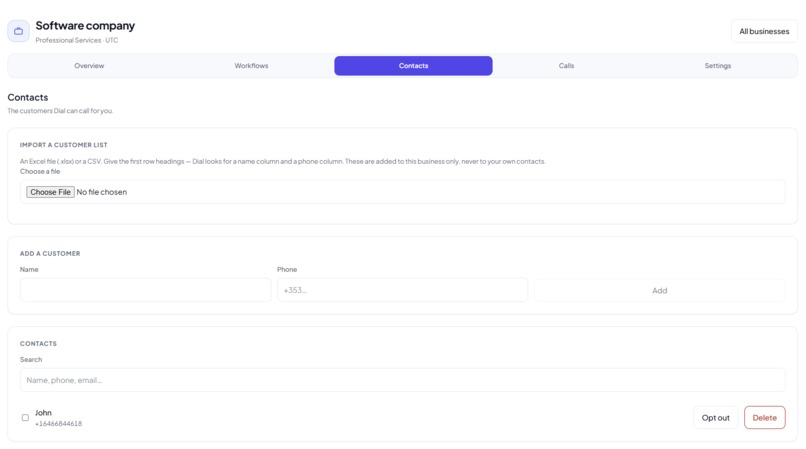
Task: Select the Contacts tab
Action: tap(413, 66)
